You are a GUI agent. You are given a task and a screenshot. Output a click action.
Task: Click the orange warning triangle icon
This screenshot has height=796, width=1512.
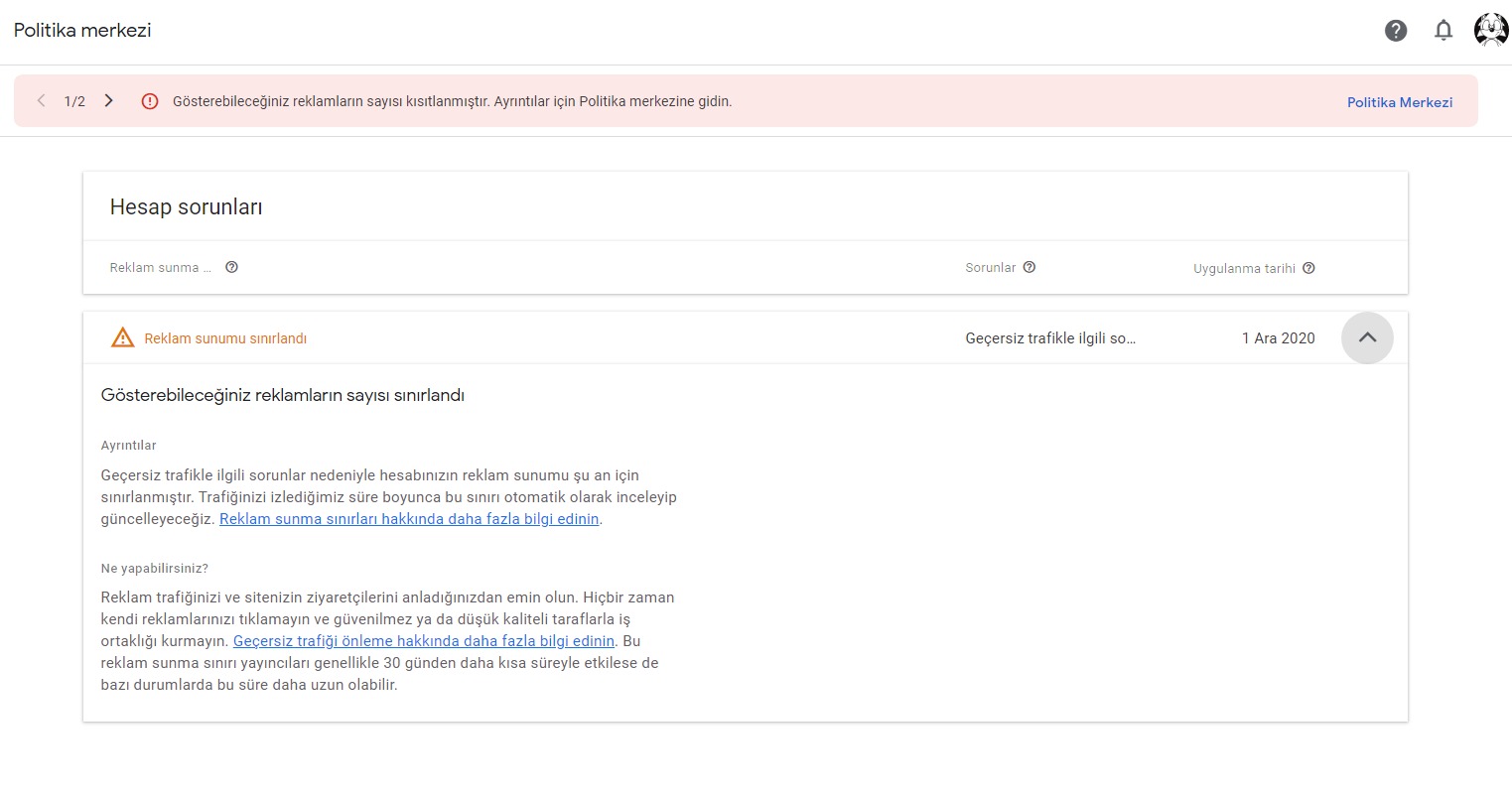(x=122, y=337)
